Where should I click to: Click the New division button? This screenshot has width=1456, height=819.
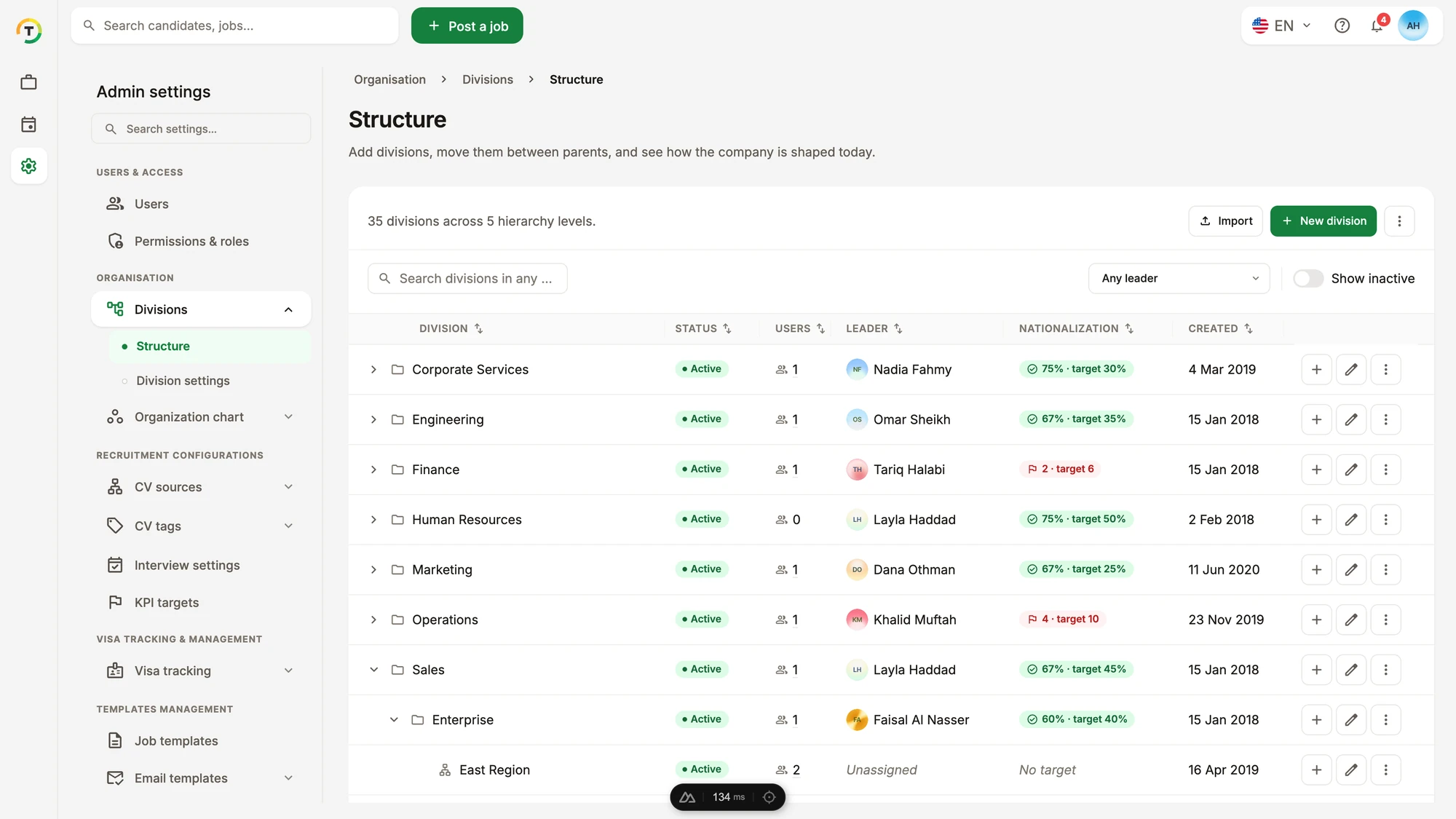(1323, 221)
